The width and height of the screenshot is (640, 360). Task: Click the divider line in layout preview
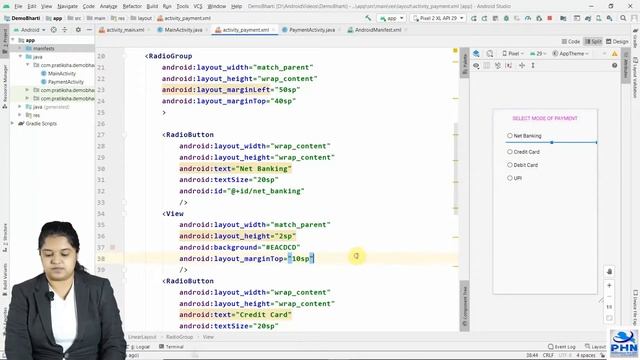pyautogui.click(x=551, y=142)
